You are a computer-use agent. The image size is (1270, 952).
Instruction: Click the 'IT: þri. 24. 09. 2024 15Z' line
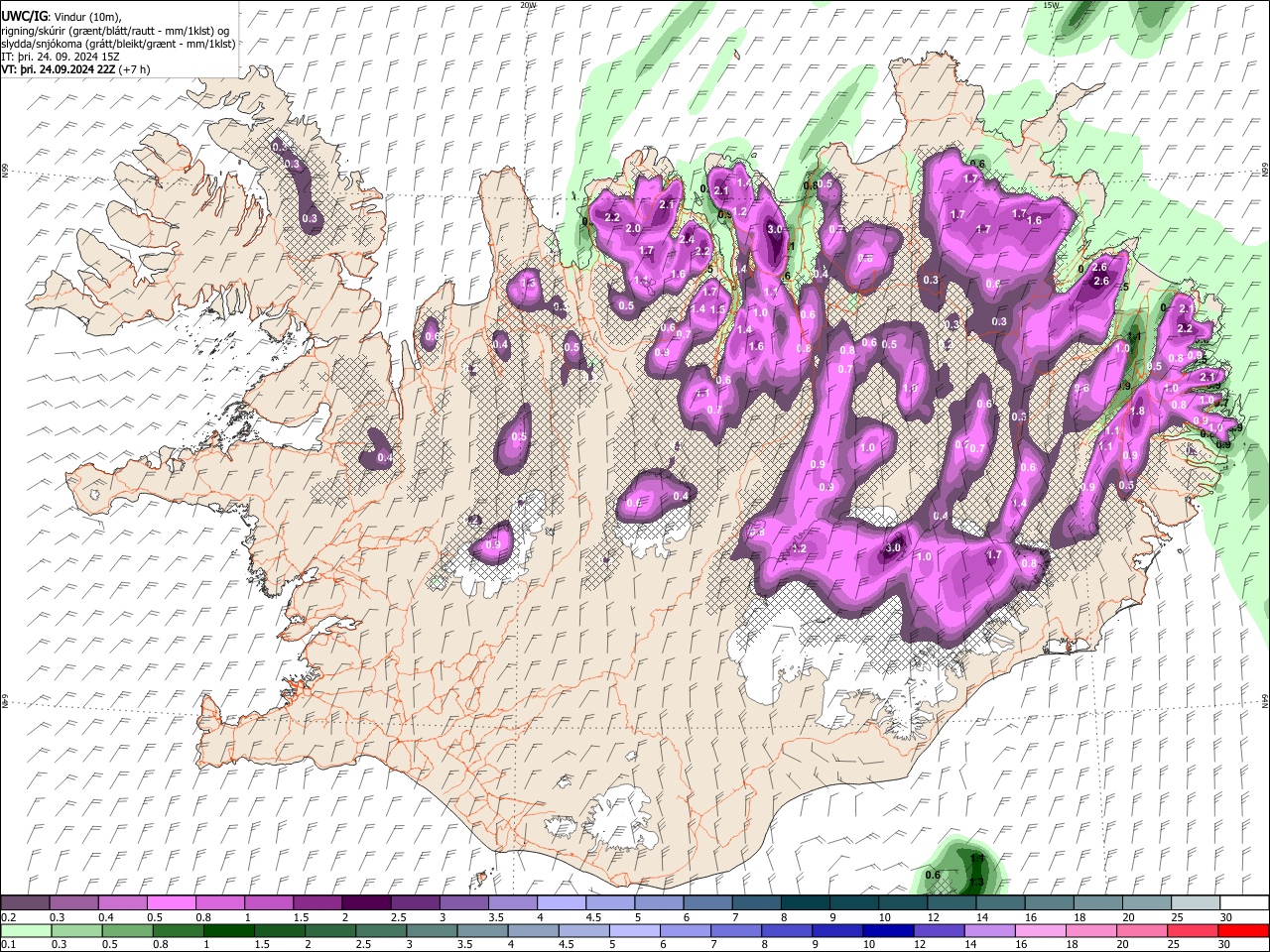pyautogui.click(x=62, y=56)
